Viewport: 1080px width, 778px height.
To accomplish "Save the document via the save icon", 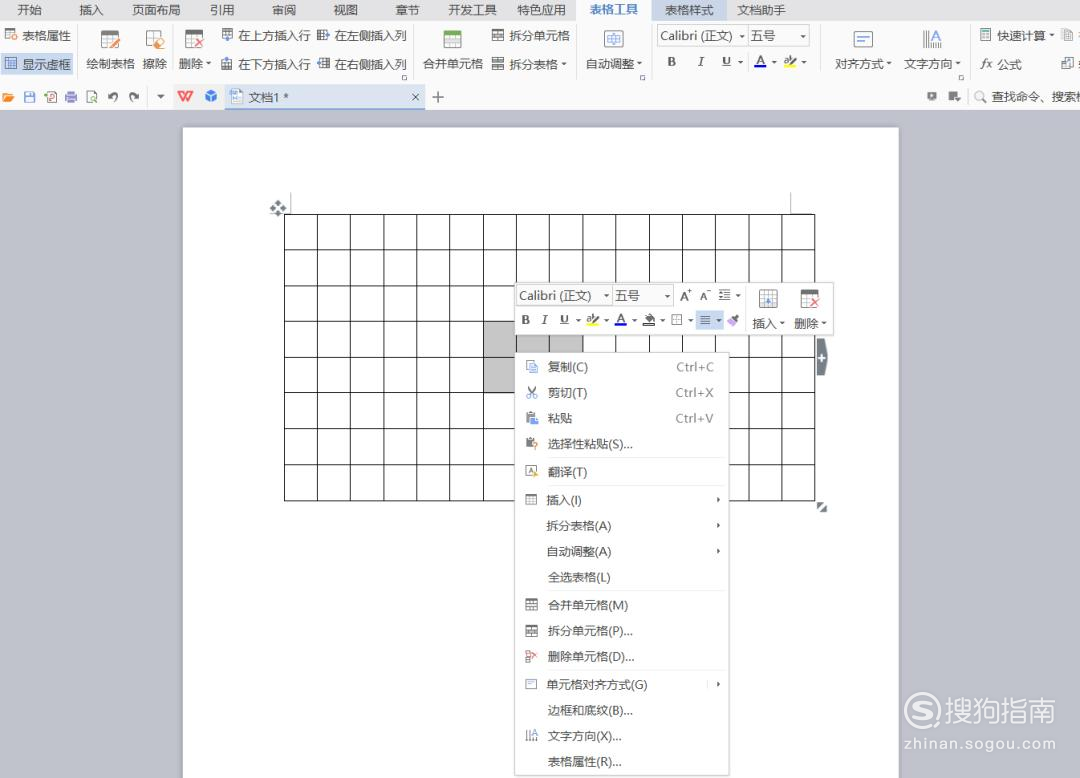I will pyautogui.click(x=30, y=96).
